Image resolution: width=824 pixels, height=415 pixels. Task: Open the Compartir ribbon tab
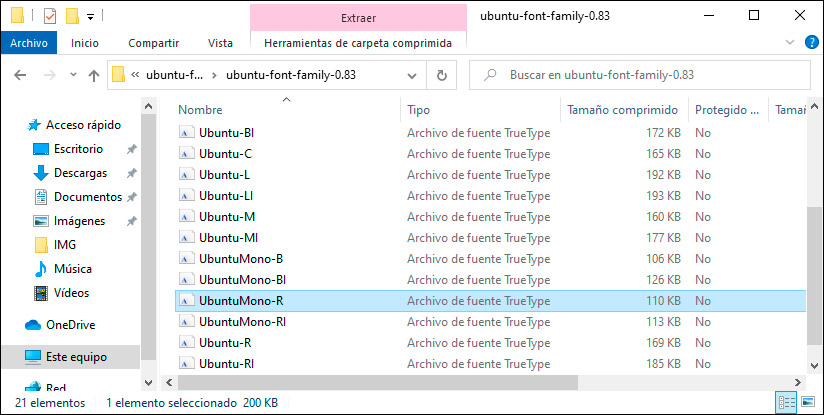153,43
